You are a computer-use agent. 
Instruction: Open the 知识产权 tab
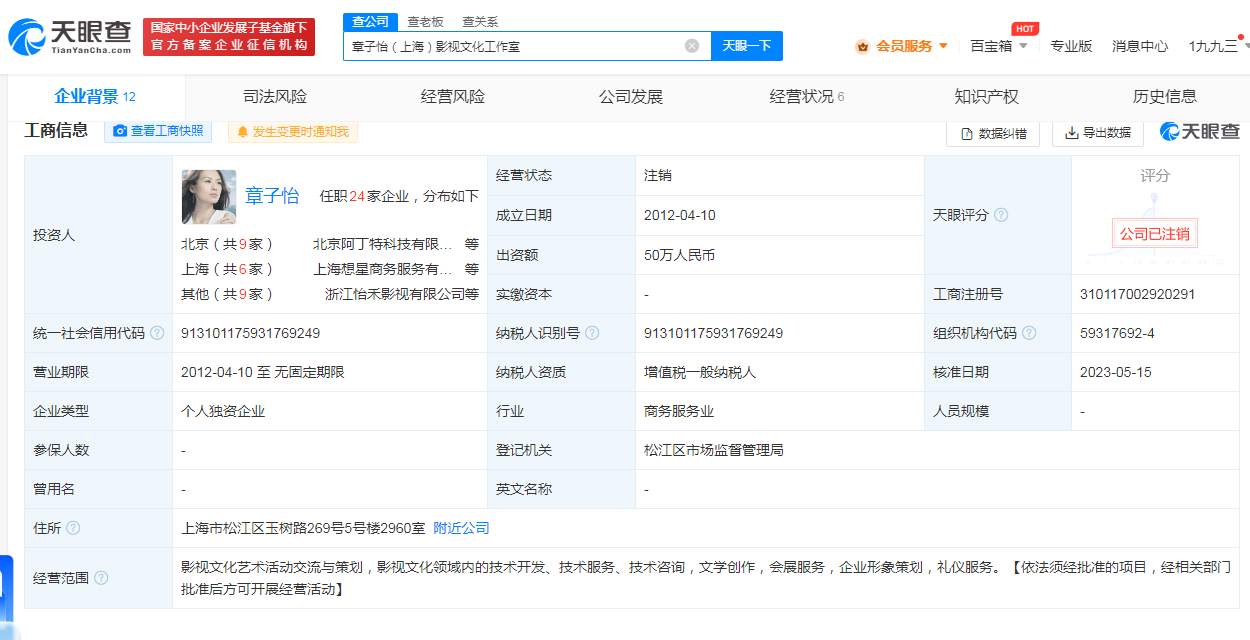coord(987,97)
